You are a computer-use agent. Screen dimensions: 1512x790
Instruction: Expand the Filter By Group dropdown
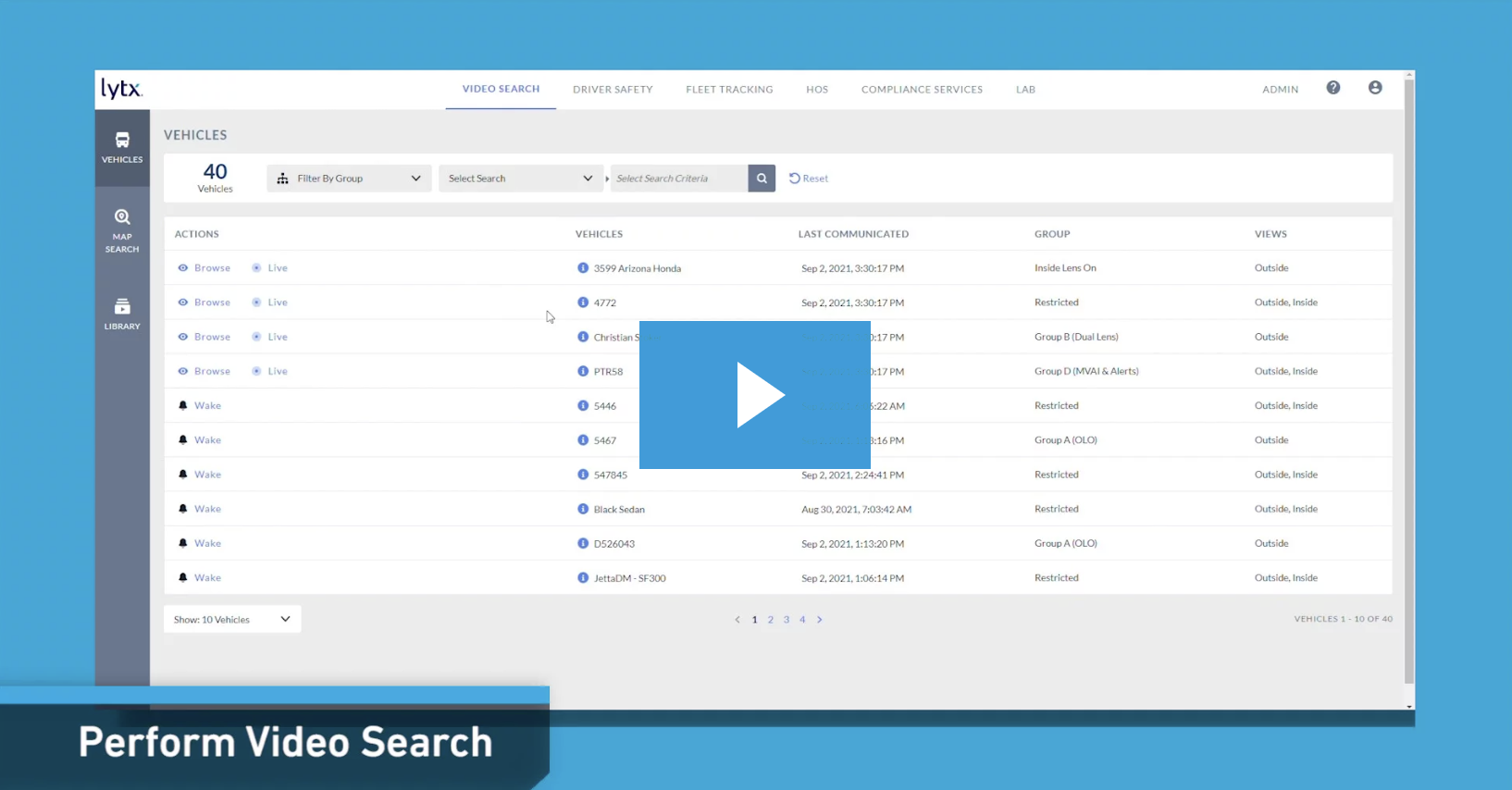pos(349,179)
